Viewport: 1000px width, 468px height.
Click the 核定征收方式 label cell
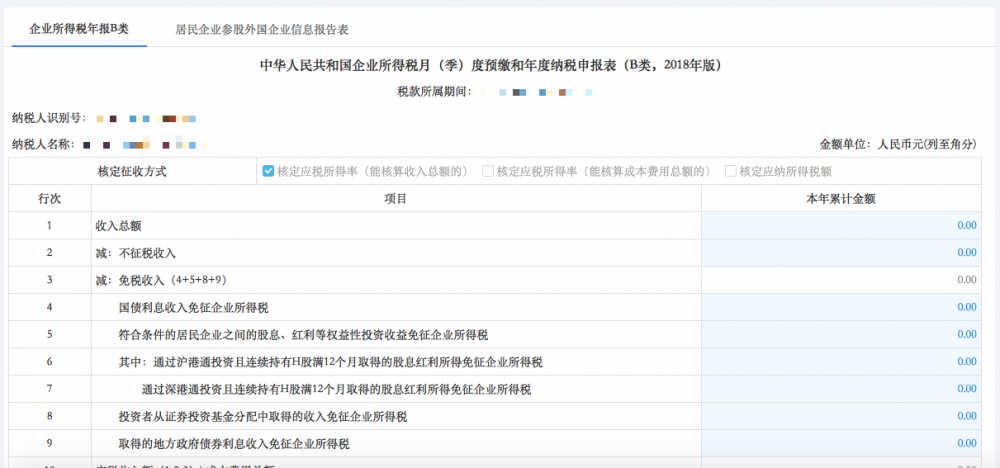pyautogui.click(x=132, y=171)
